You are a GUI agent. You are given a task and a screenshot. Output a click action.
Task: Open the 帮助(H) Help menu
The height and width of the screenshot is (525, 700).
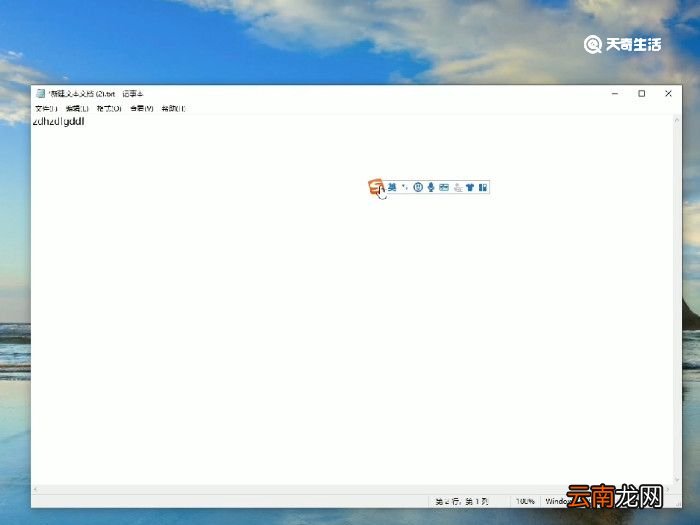173,108
